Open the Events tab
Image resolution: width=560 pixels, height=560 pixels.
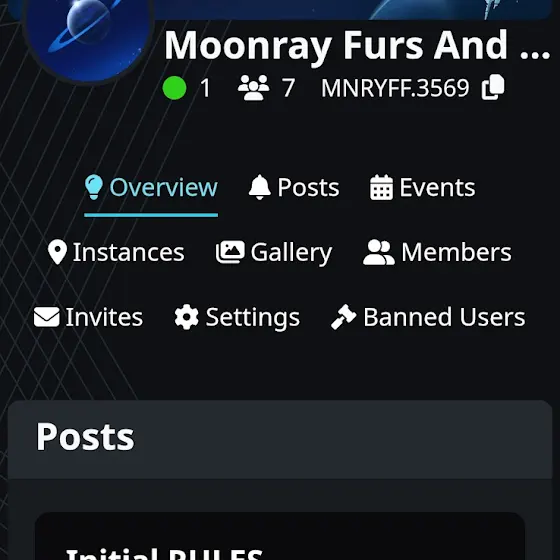pyautogui.click(x=423, y=187)
